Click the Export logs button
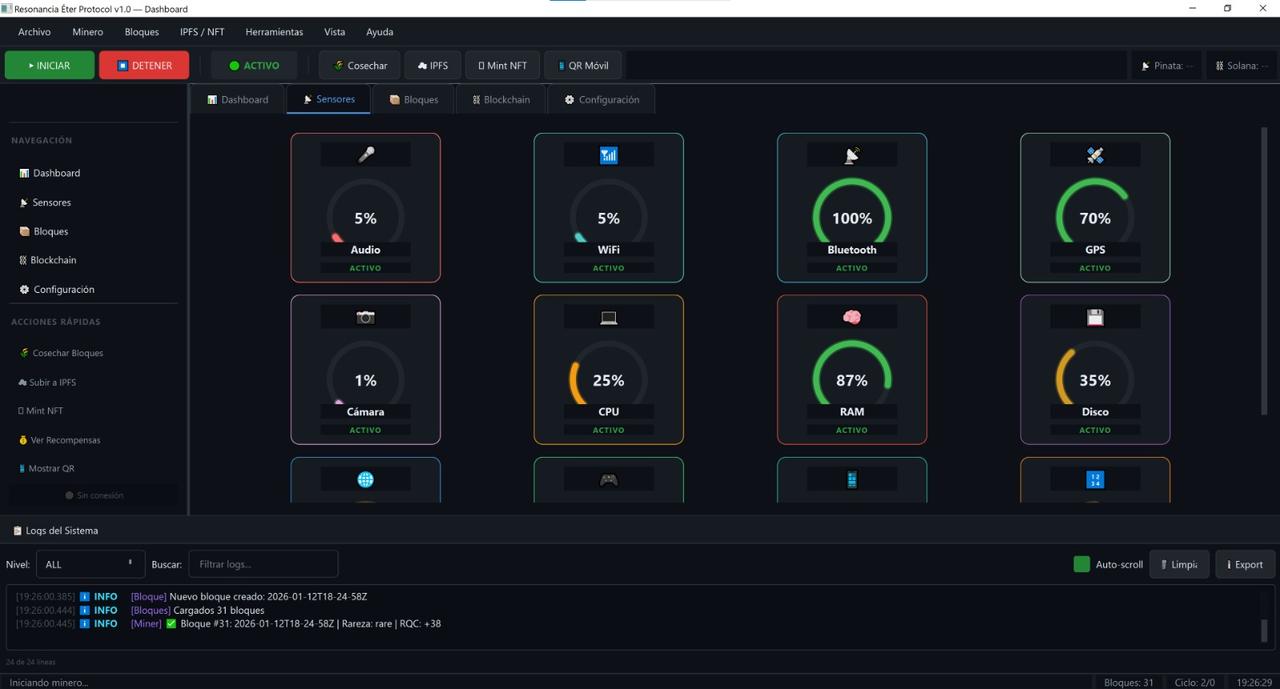1280x689 pixels. coord(1245,564)
